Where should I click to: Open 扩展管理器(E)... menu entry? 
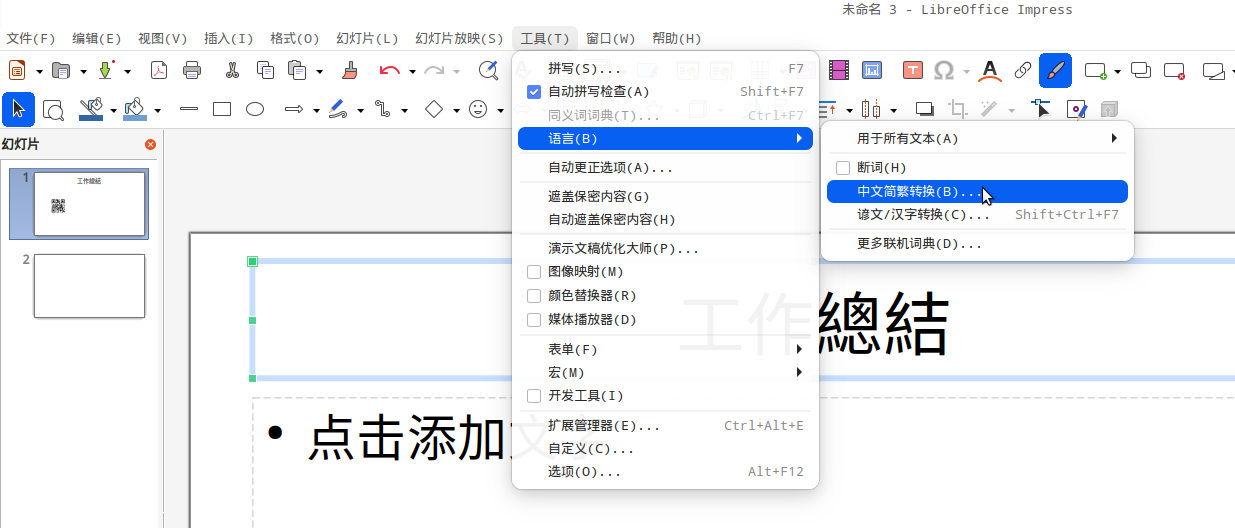point(665,425)
